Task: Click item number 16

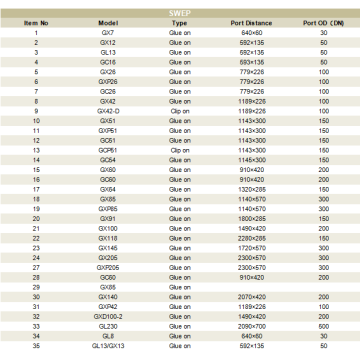Action: point(36,180)
